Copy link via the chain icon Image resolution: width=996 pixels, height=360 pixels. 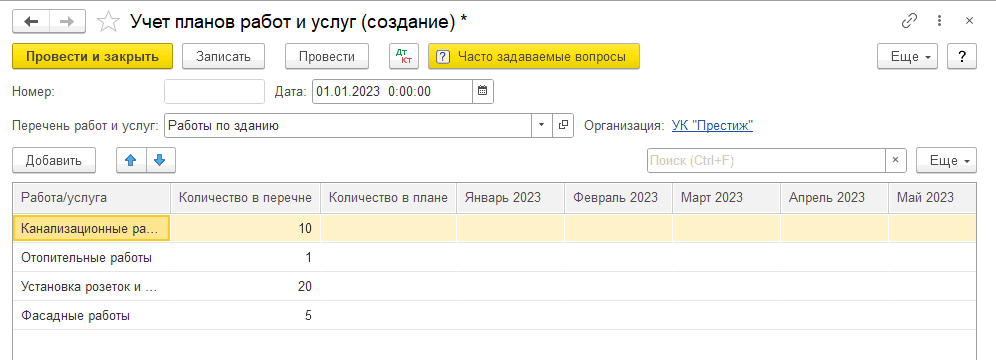point(910,21)
